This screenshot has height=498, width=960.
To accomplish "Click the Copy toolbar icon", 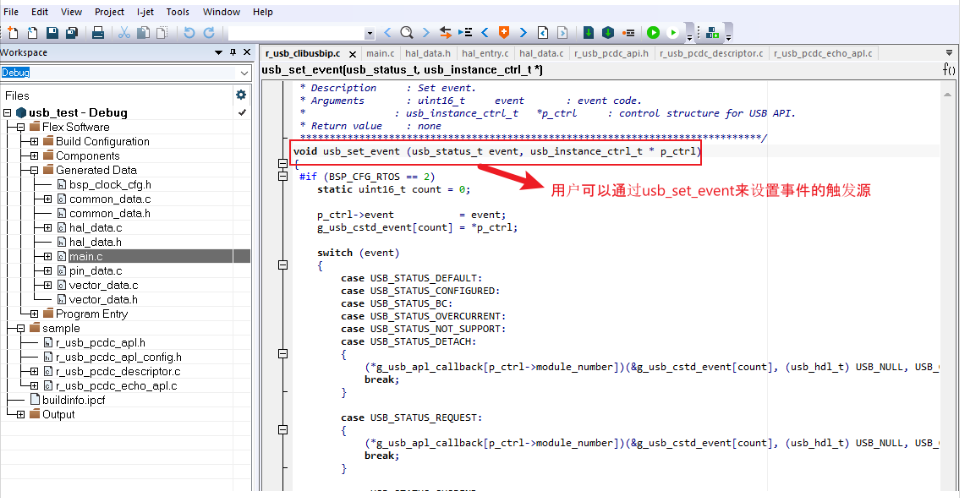I will coord(143,32).
